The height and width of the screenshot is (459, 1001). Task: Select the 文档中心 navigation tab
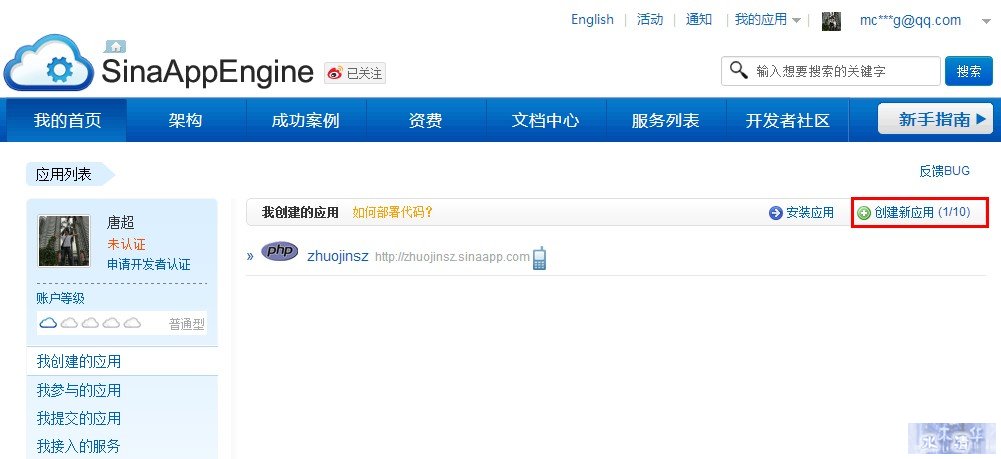[x=546, y=120]
